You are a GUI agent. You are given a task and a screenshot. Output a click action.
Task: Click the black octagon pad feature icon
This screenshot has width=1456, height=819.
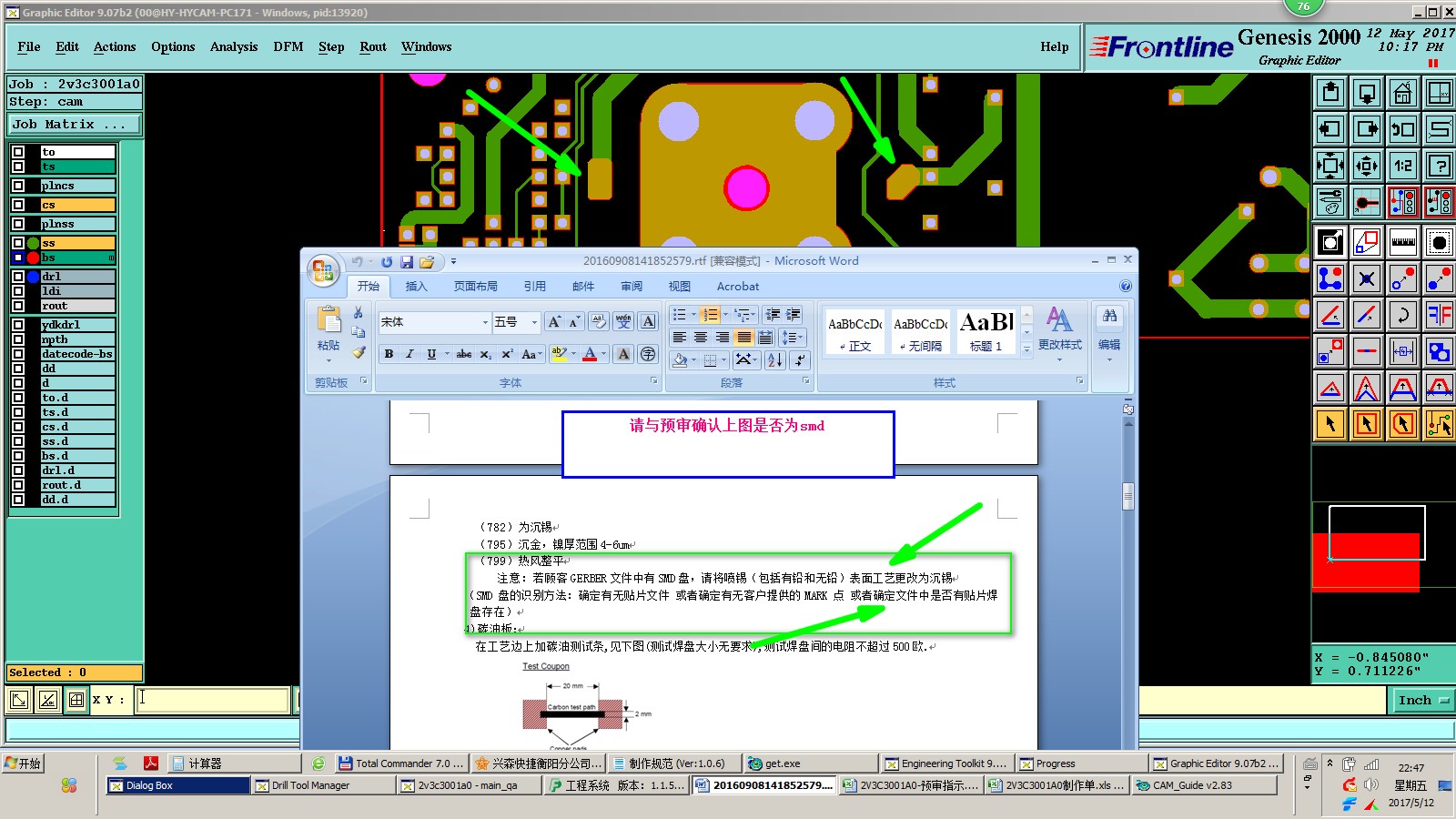pyautogui.click(x=1440, y=242)
